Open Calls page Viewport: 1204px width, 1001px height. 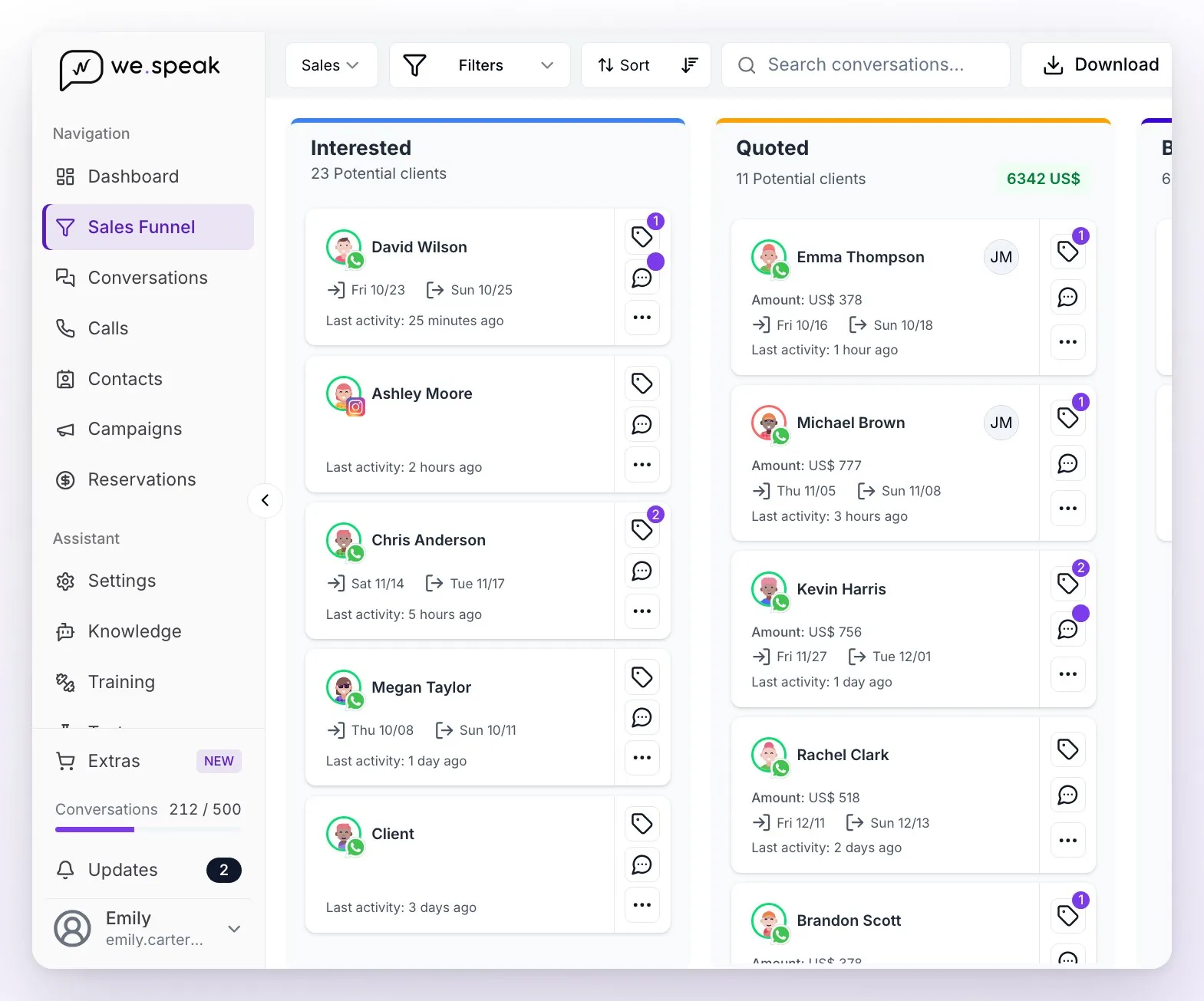[149, 328]
